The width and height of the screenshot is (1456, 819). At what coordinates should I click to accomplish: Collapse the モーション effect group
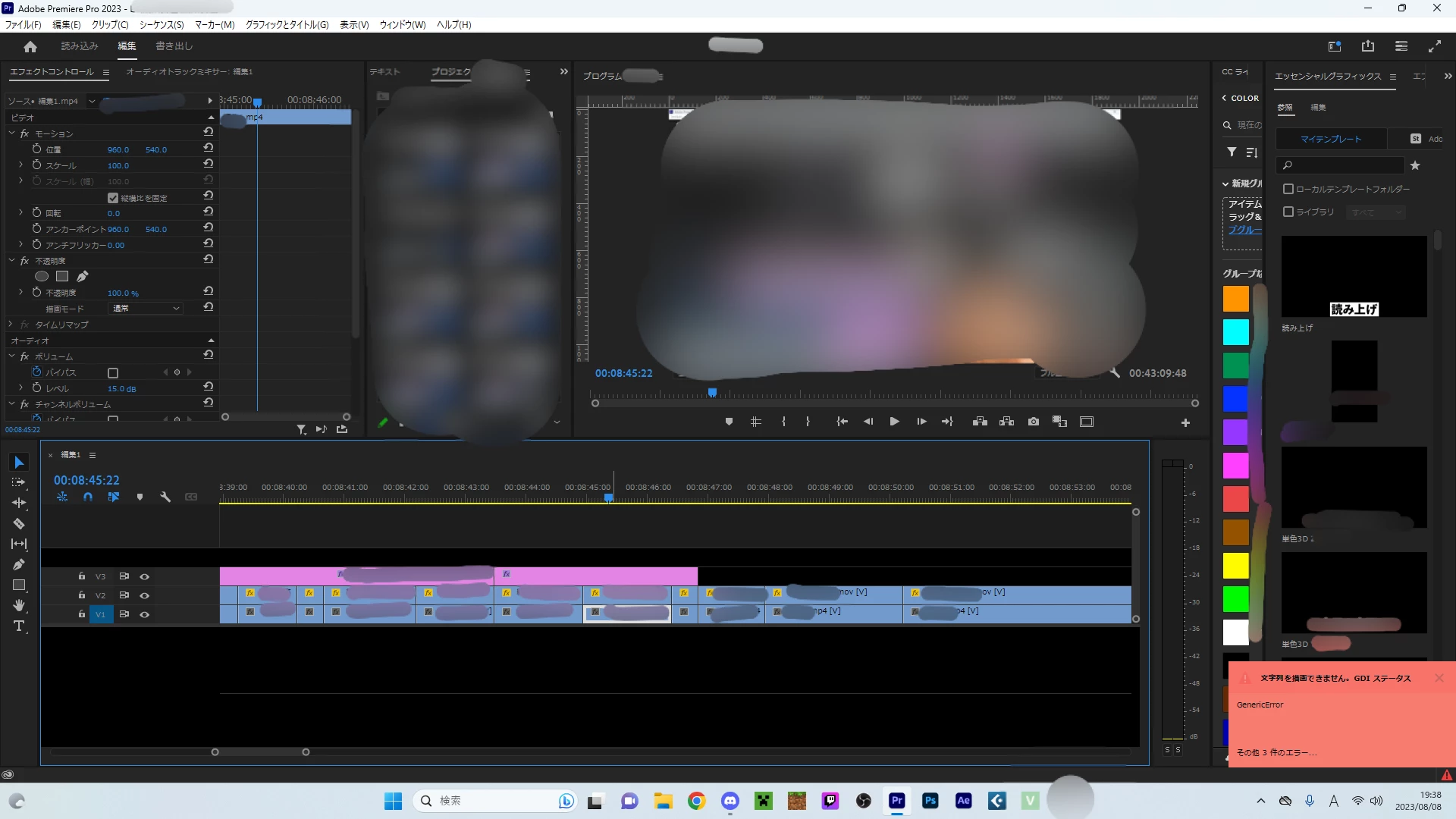(x=12, y=133)
